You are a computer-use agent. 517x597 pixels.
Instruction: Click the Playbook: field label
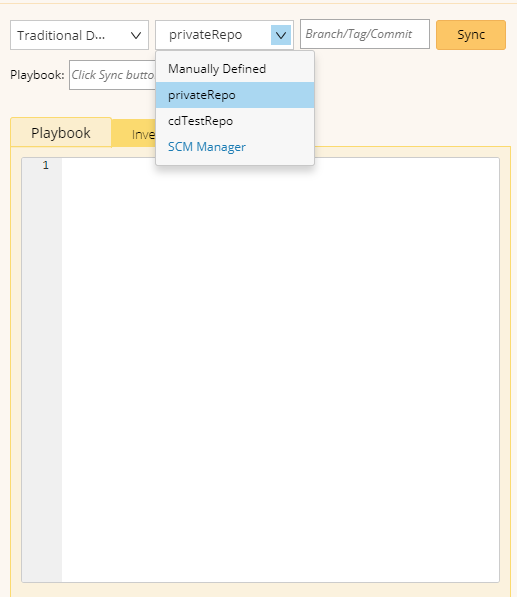37,75
